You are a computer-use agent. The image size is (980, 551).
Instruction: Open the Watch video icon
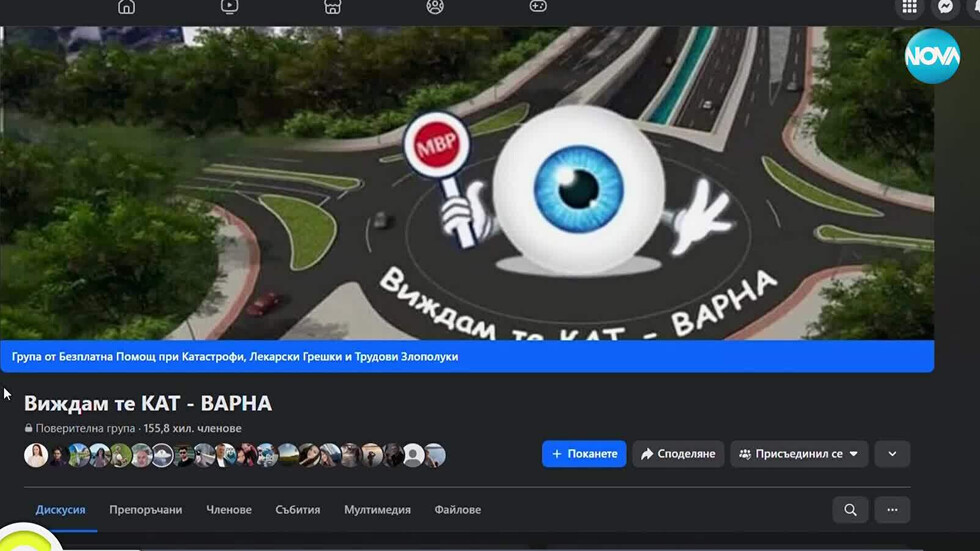229,7
